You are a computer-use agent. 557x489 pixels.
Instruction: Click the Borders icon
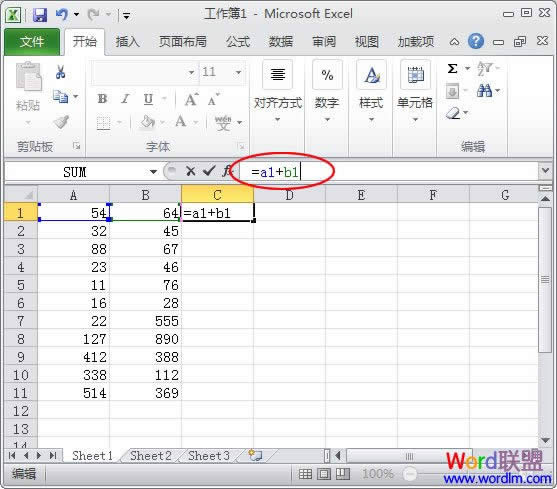[103, 123]
